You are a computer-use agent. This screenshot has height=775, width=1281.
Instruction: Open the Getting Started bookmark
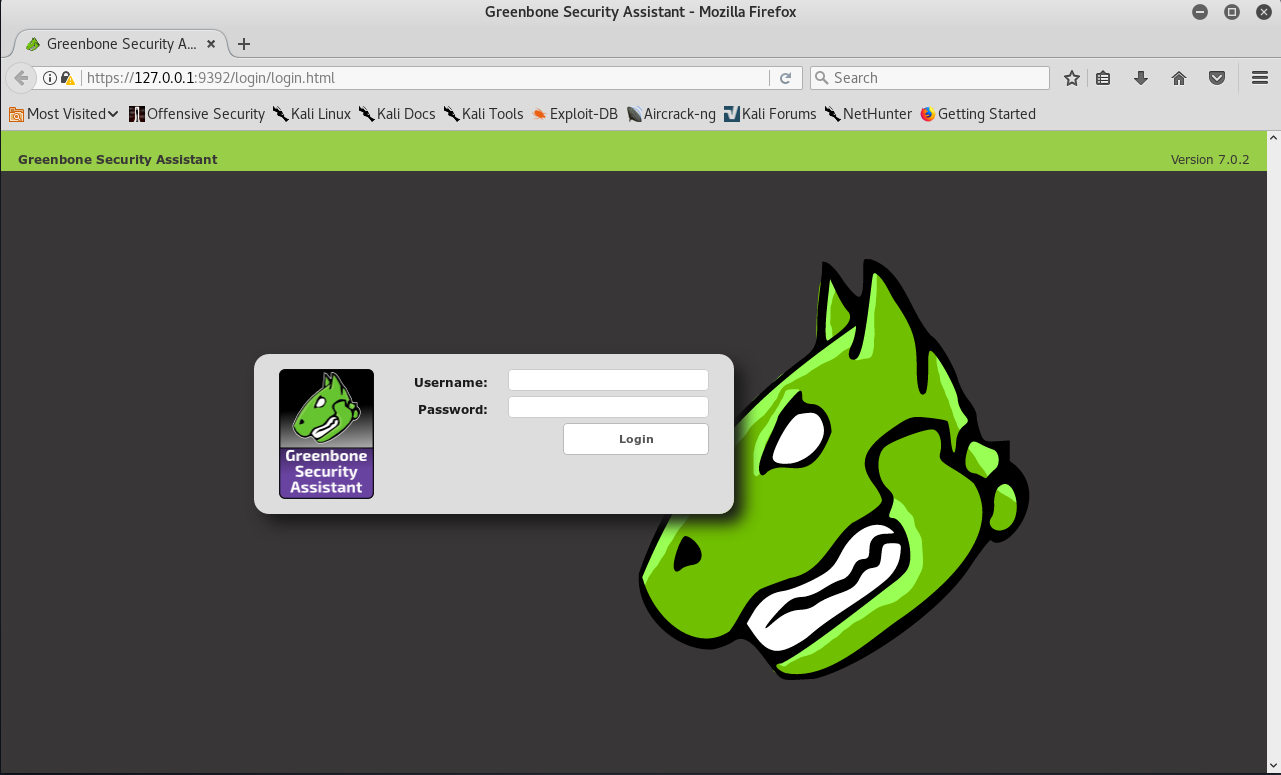(x=978, y=114)
